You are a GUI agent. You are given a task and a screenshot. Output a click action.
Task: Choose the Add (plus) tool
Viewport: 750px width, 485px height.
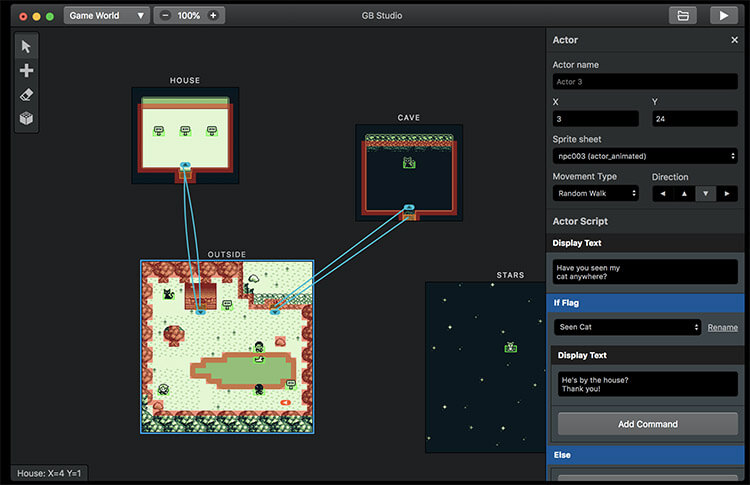pyautogui.click(x=26, y=70)
